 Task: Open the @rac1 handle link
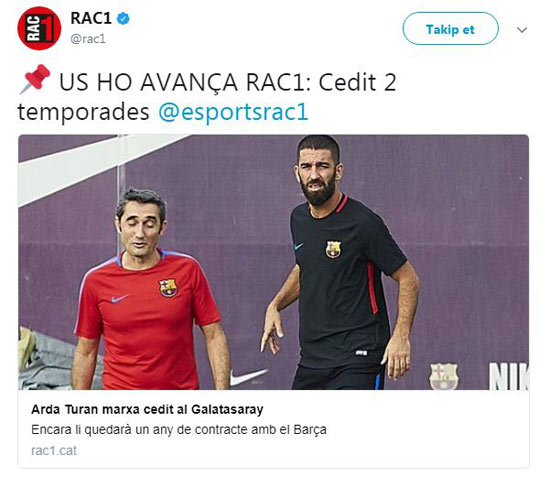coord(88,39)
